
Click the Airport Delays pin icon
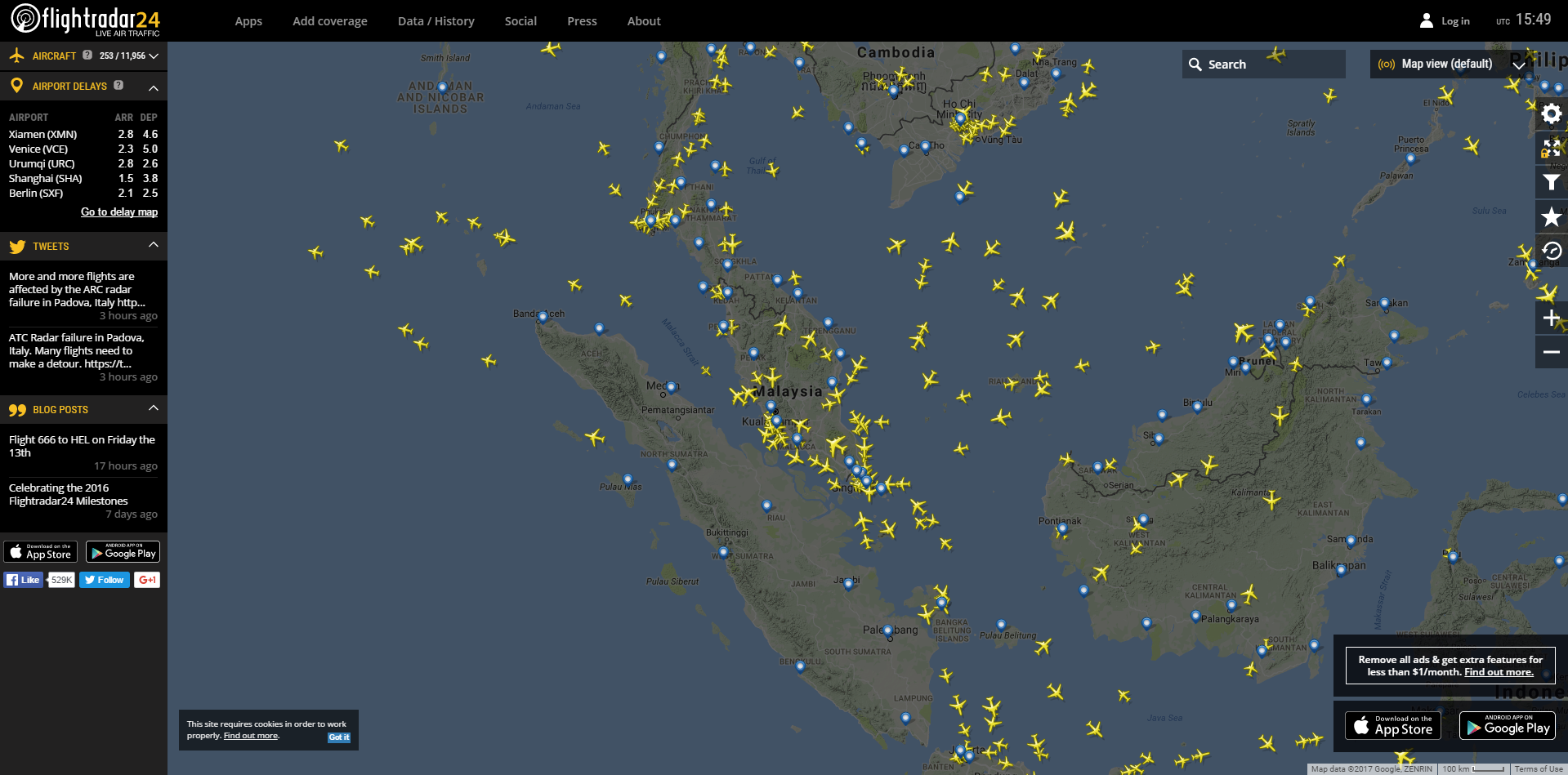coord(16,85)
